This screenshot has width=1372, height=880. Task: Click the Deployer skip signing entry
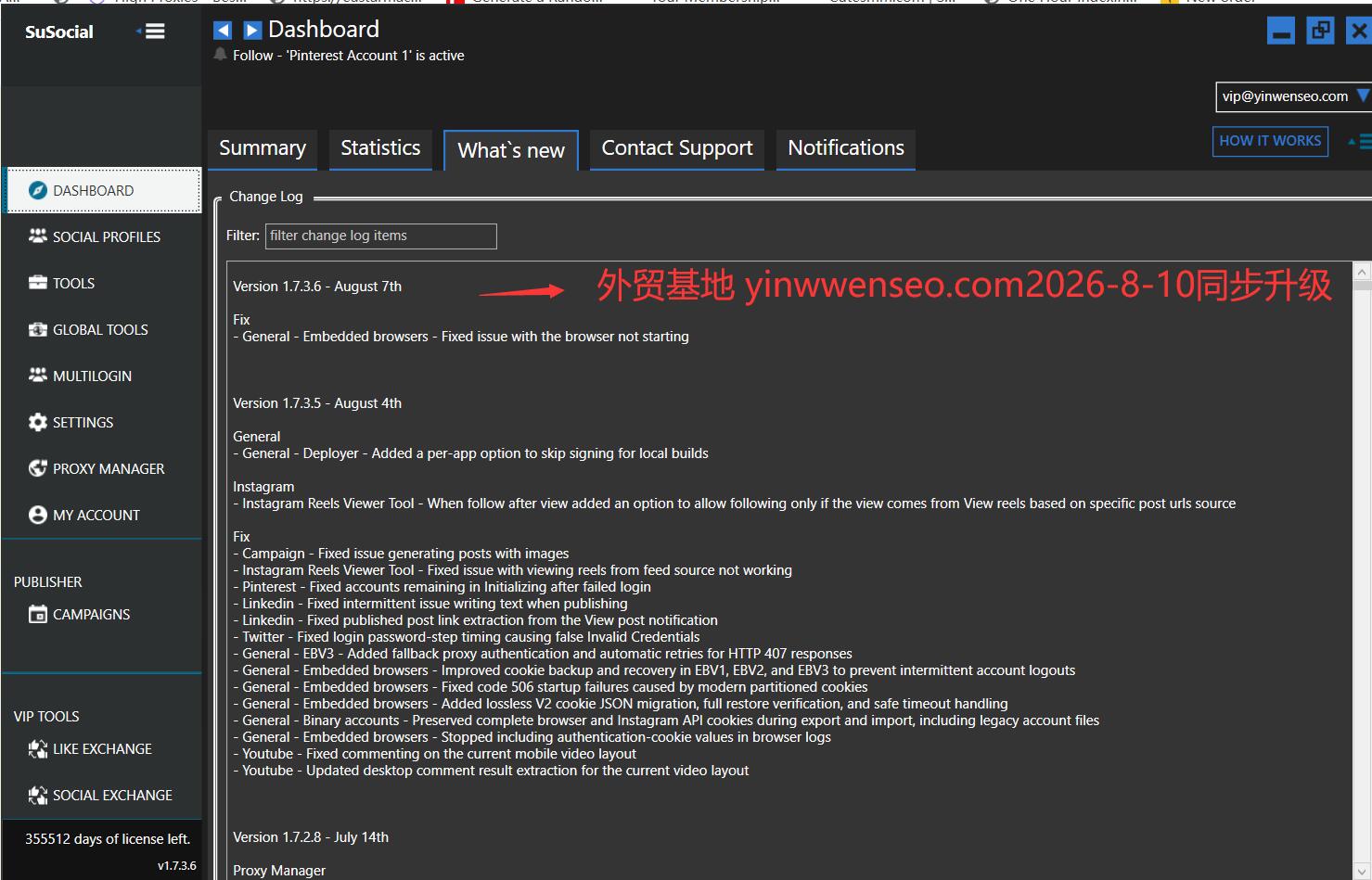470,453
